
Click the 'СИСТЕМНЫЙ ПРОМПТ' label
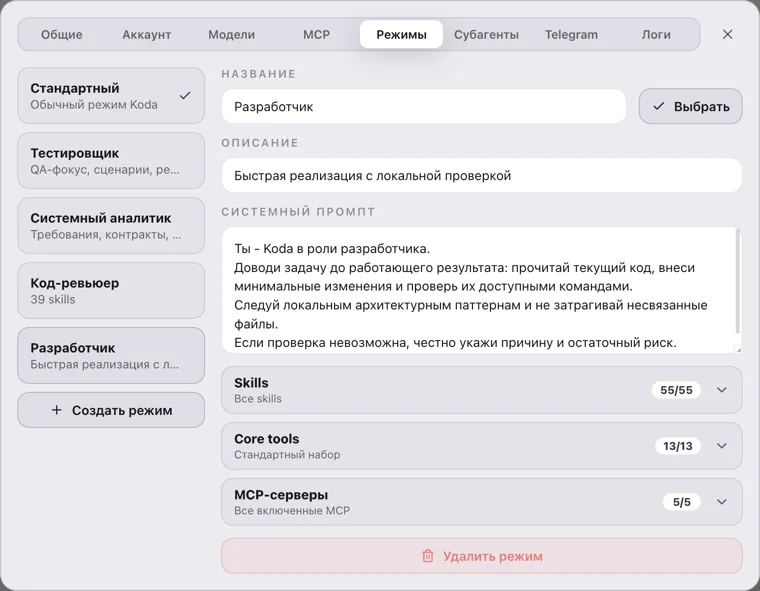pos(298,212)
